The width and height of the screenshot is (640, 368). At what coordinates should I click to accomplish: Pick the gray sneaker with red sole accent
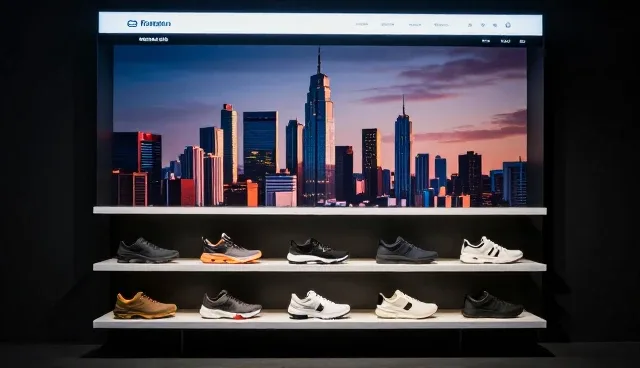(230, 304)
